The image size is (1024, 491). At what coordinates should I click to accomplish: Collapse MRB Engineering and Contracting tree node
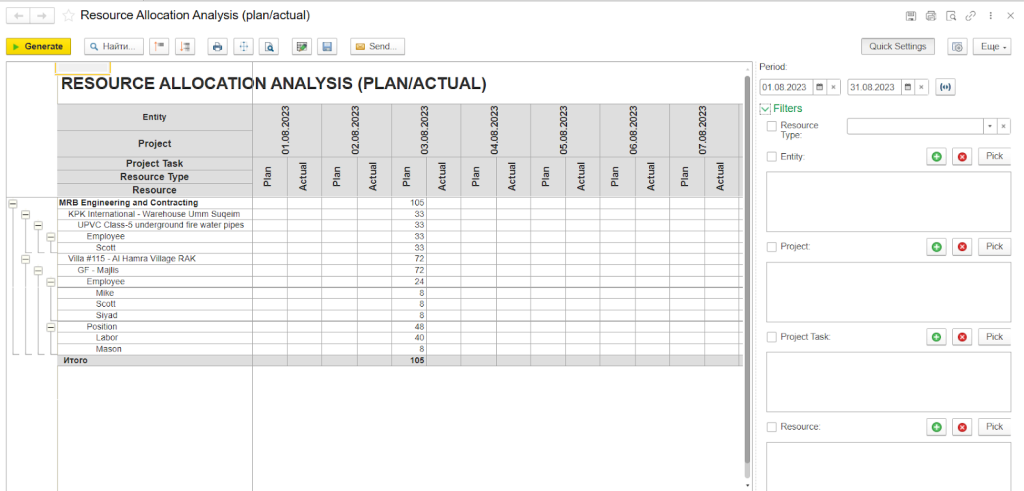13,203
